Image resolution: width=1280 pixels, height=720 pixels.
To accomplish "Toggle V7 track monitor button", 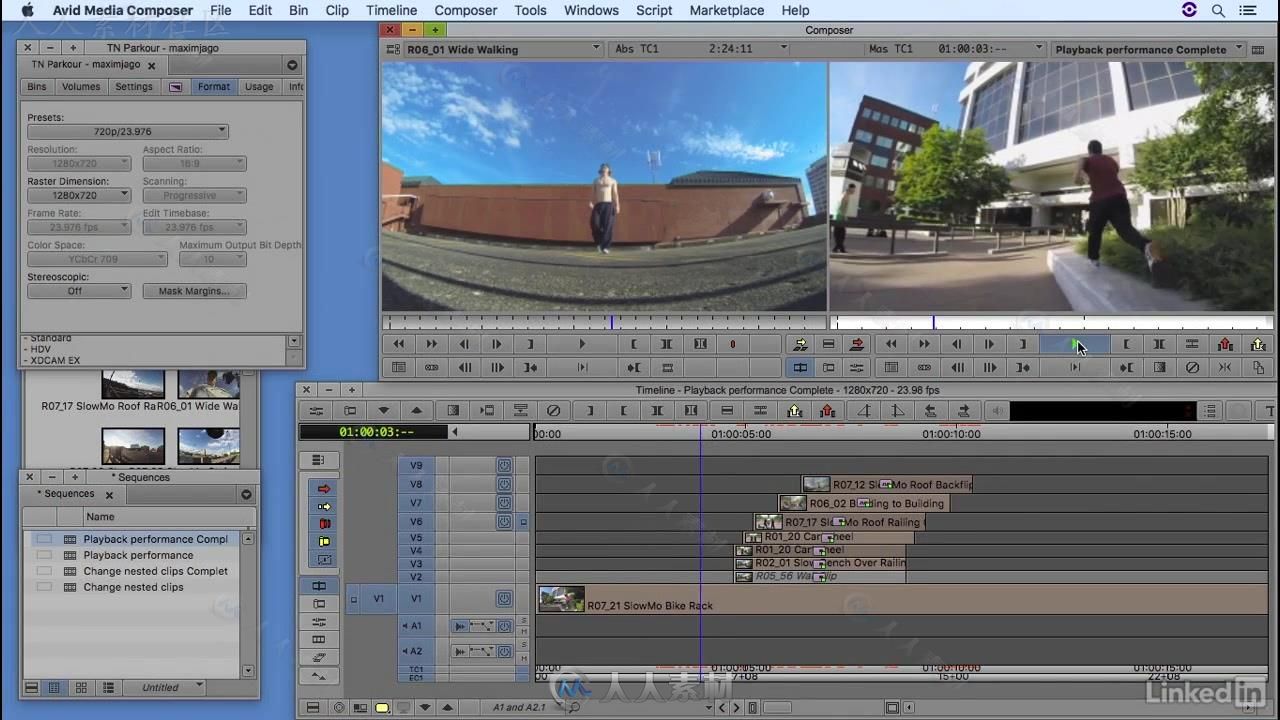I will pyautogui.click(x=504, y=503).
